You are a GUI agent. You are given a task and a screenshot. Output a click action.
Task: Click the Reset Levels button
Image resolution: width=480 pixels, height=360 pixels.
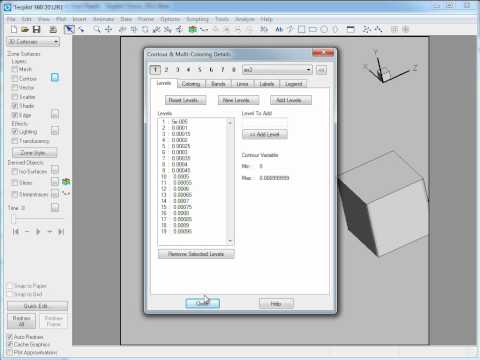pyautogui.click(x=185, y=100)
